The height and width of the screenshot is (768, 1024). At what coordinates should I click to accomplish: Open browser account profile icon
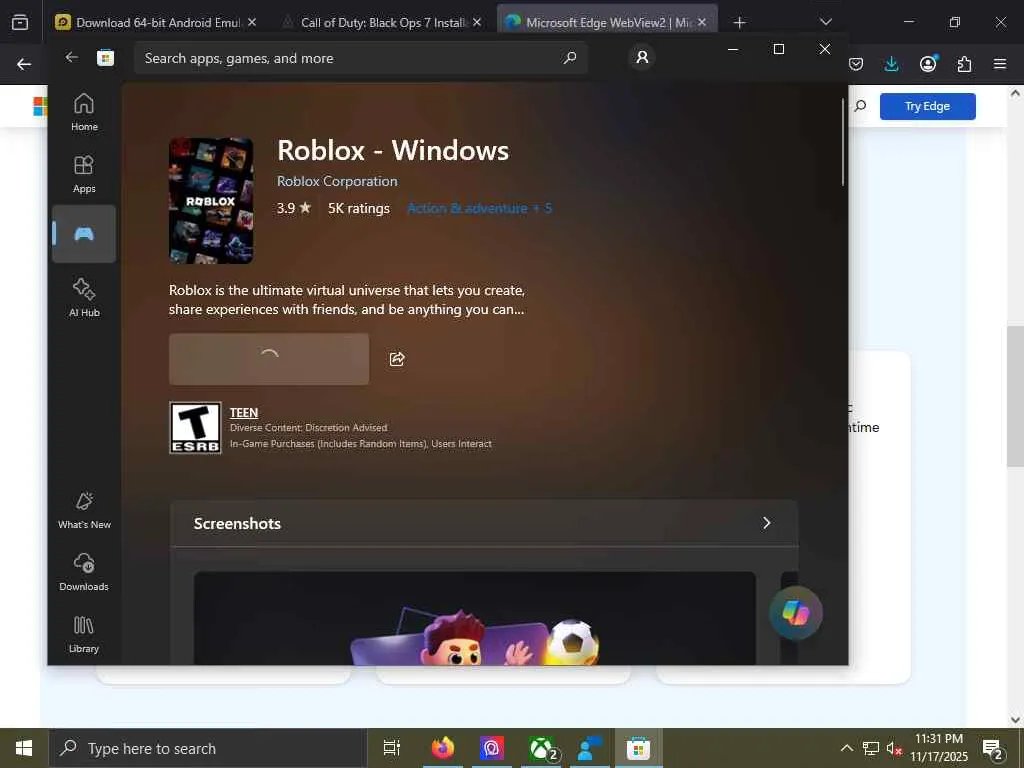tap(928, 63)
